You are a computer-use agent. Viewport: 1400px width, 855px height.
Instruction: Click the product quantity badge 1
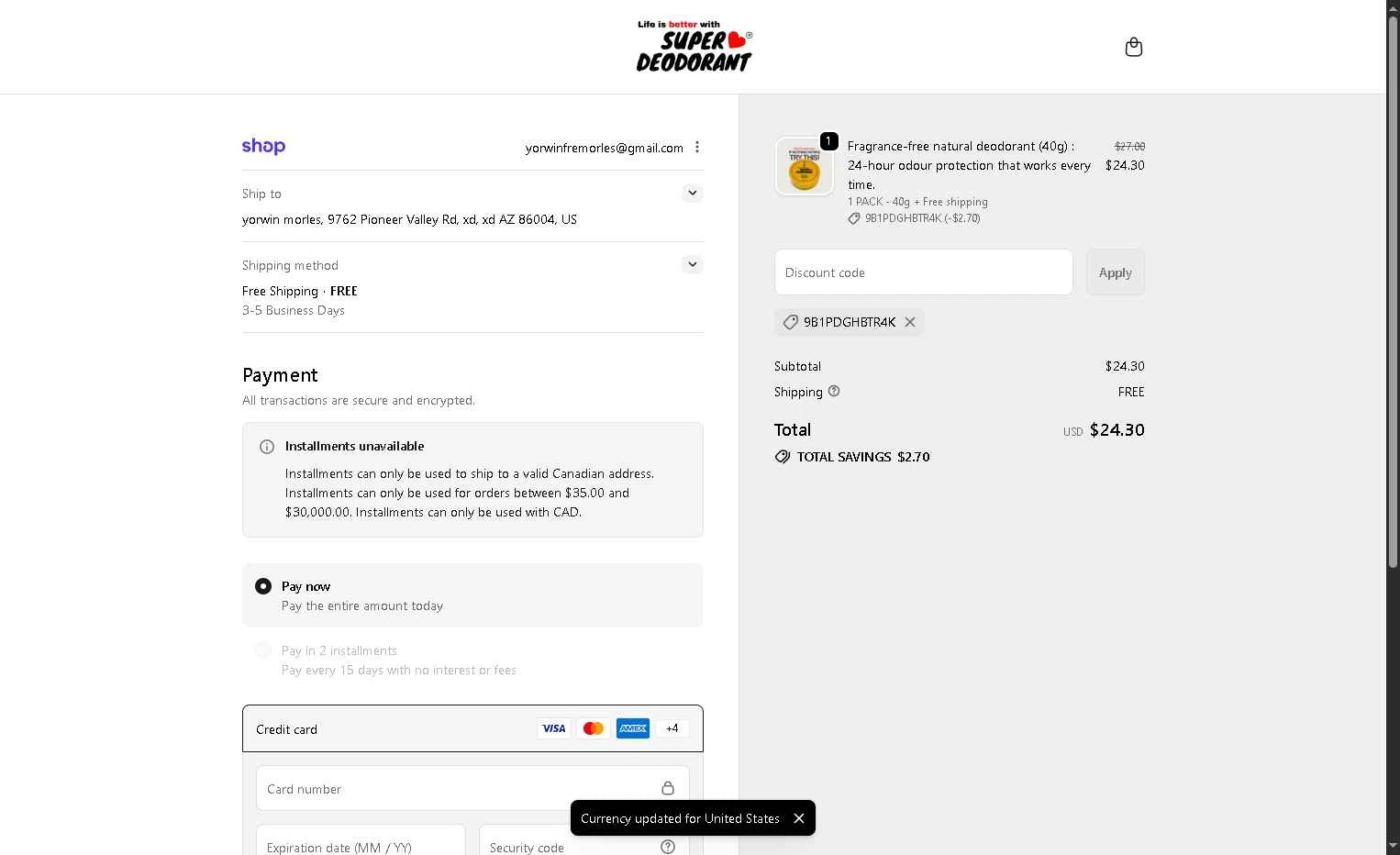point(829,141)
